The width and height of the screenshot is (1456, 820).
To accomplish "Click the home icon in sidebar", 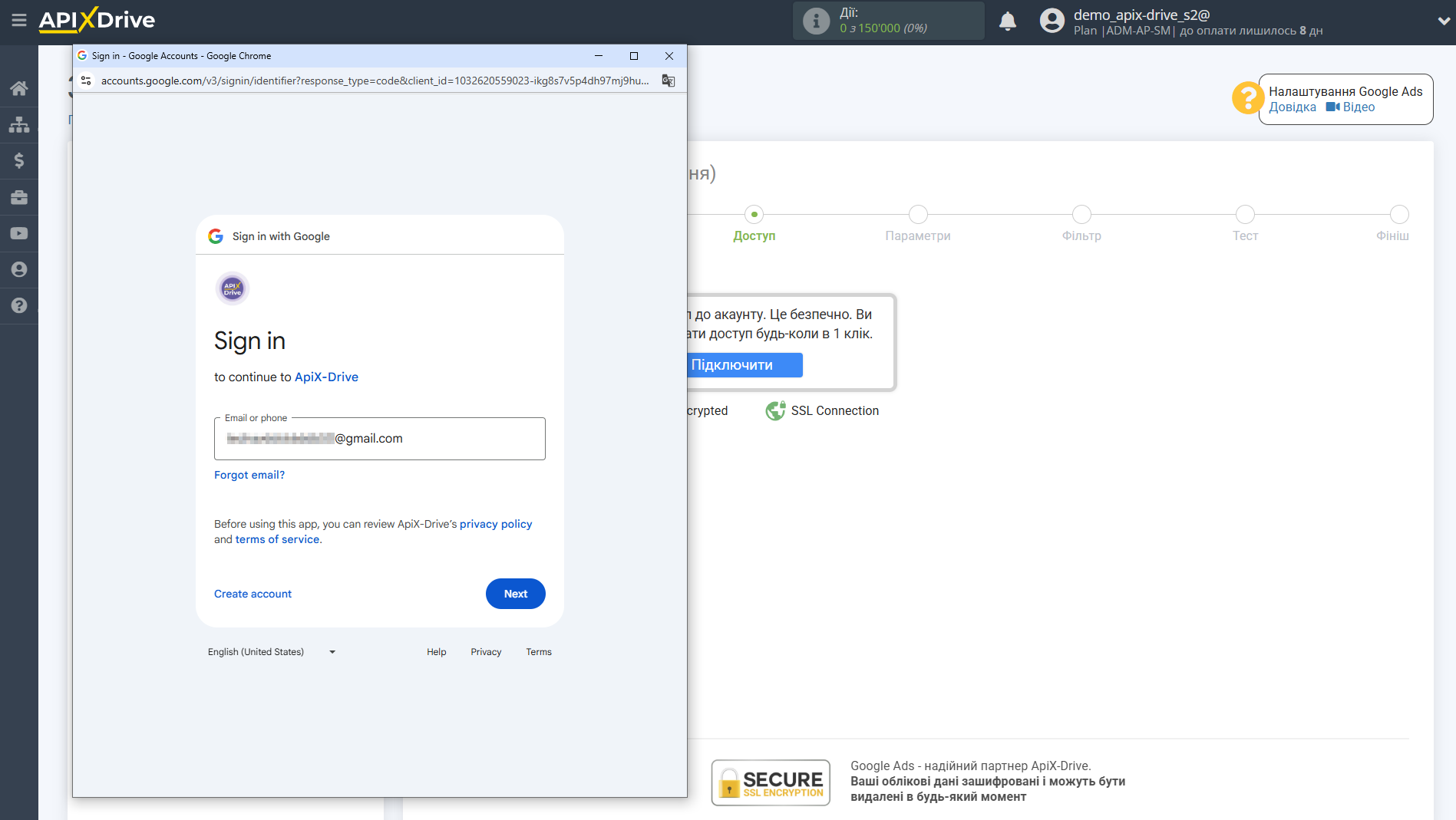I will [19, 88].
